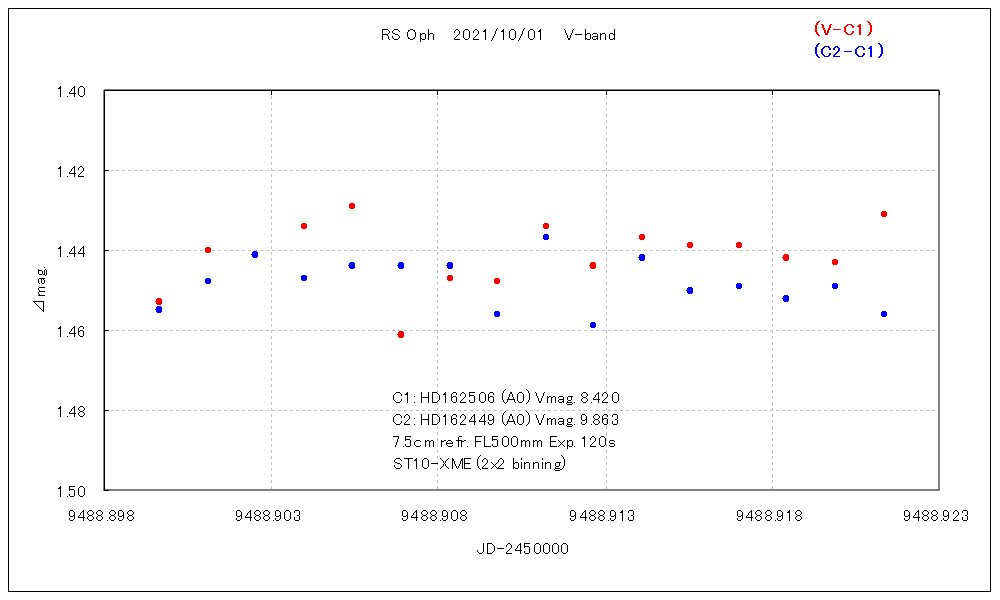Click the red (V-C1) legend label
This screenshot has width=1000, height=600.
coord(844,29)
